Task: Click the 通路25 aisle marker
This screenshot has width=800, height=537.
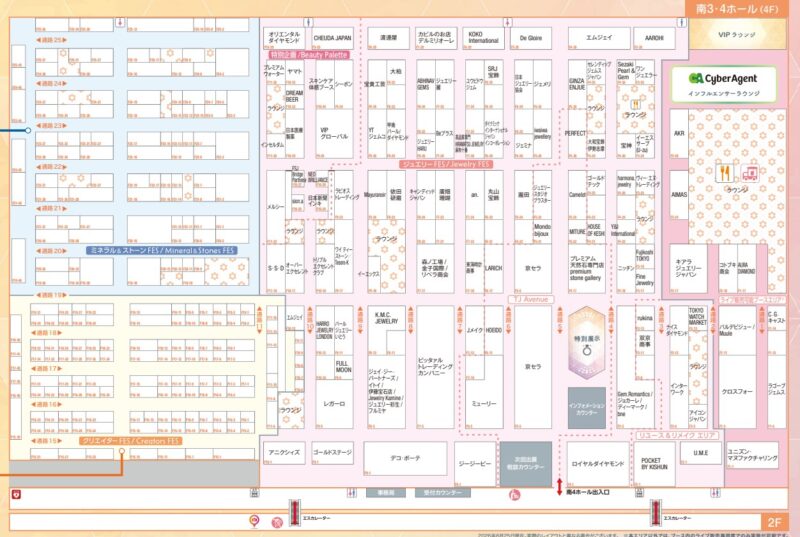Action: coord(52,40)
